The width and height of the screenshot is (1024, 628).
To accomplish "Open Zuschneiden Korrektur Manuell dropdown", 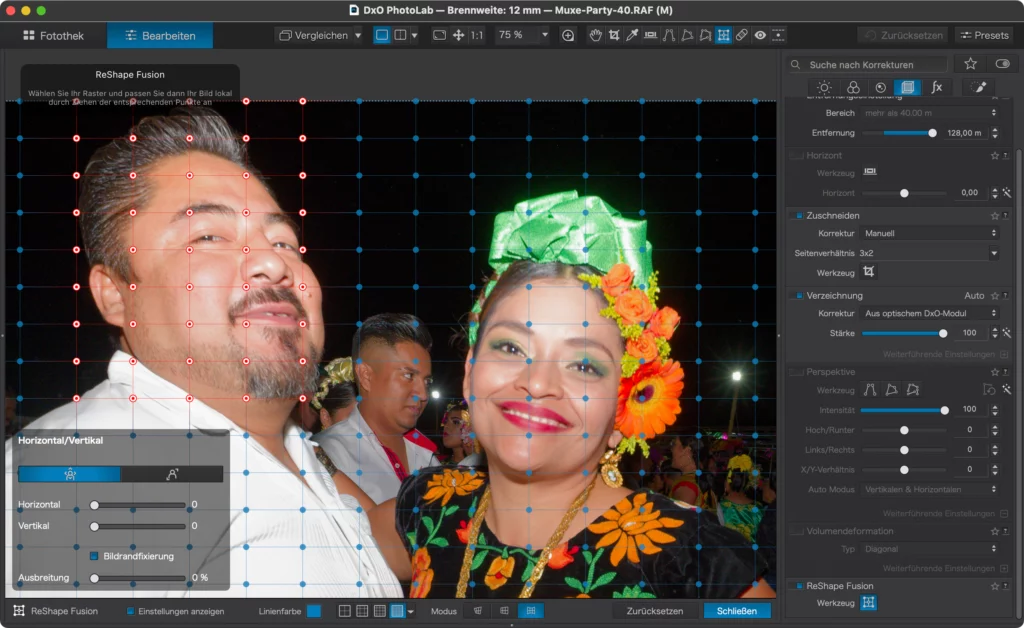I will pyautogui.click(x=929, y=233).
